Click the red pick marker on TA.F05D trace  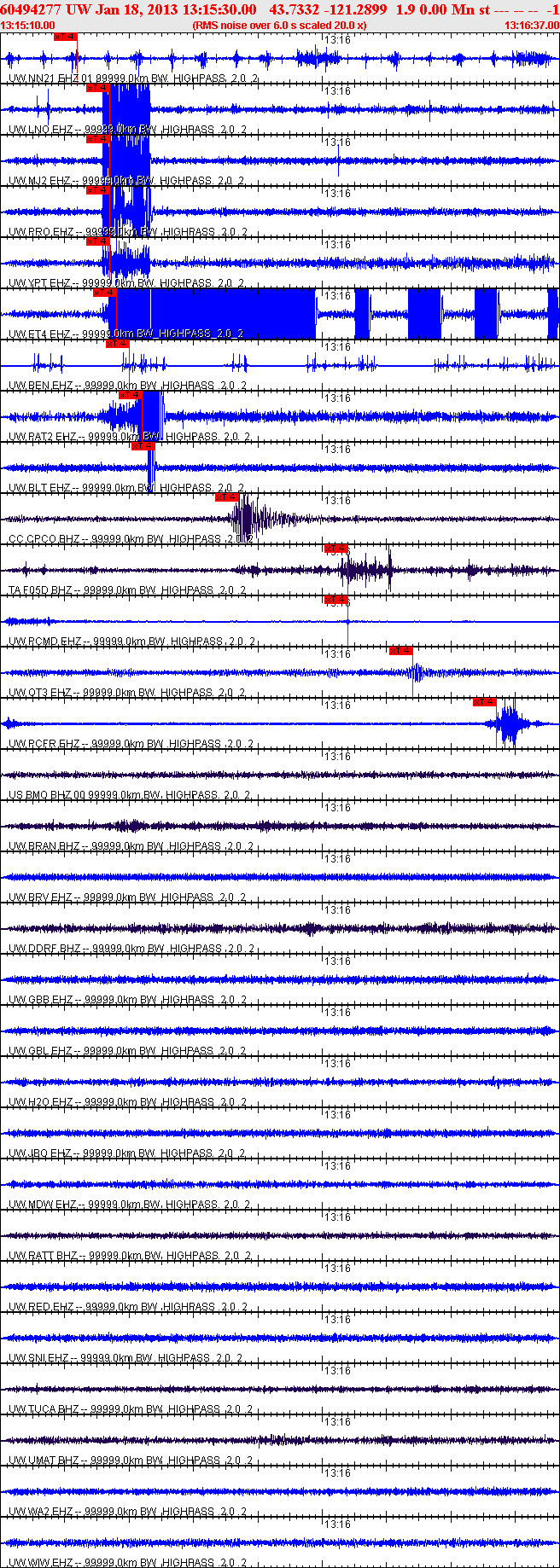335,549
